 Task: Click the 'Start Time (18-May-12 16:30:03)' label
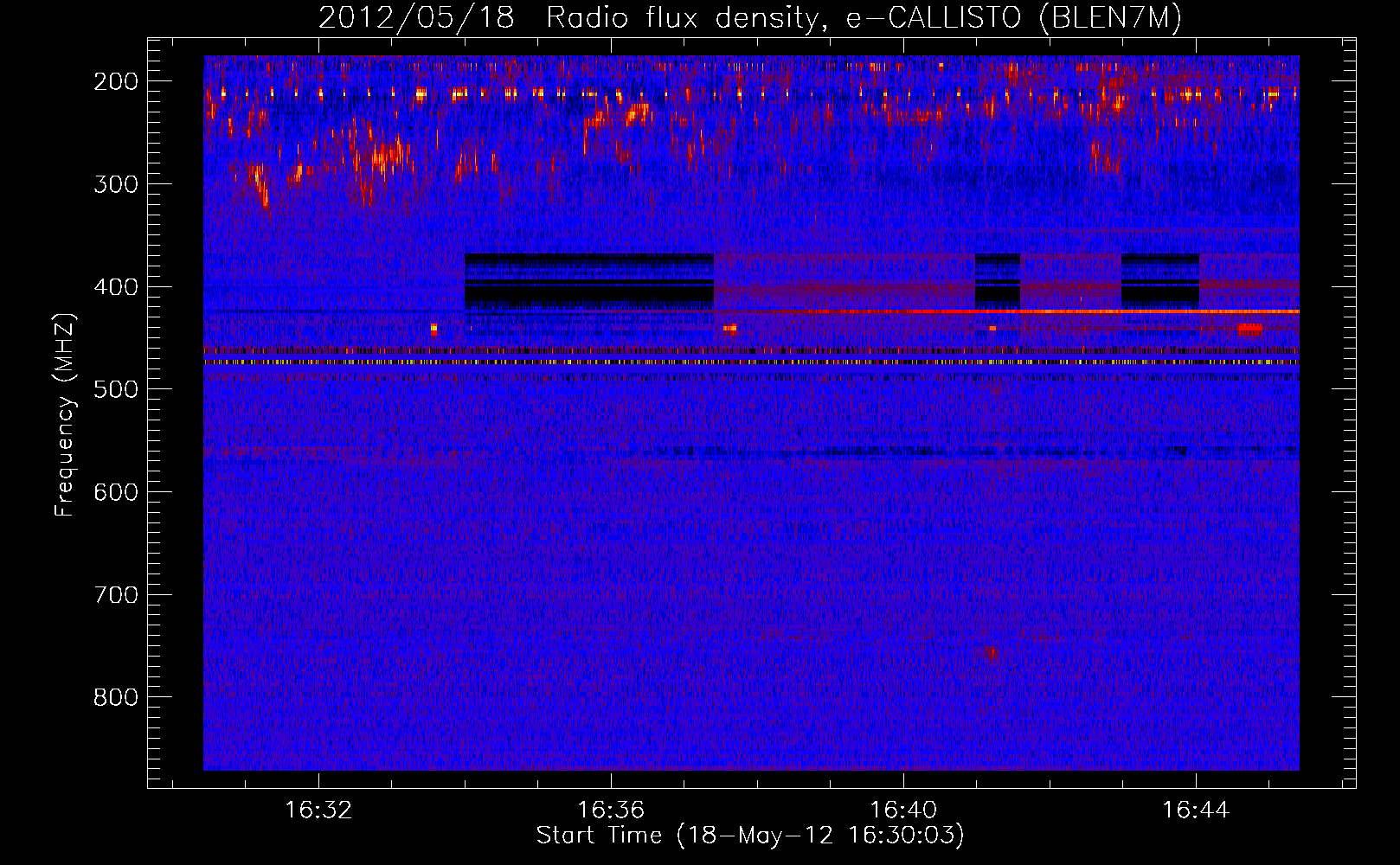750,836
